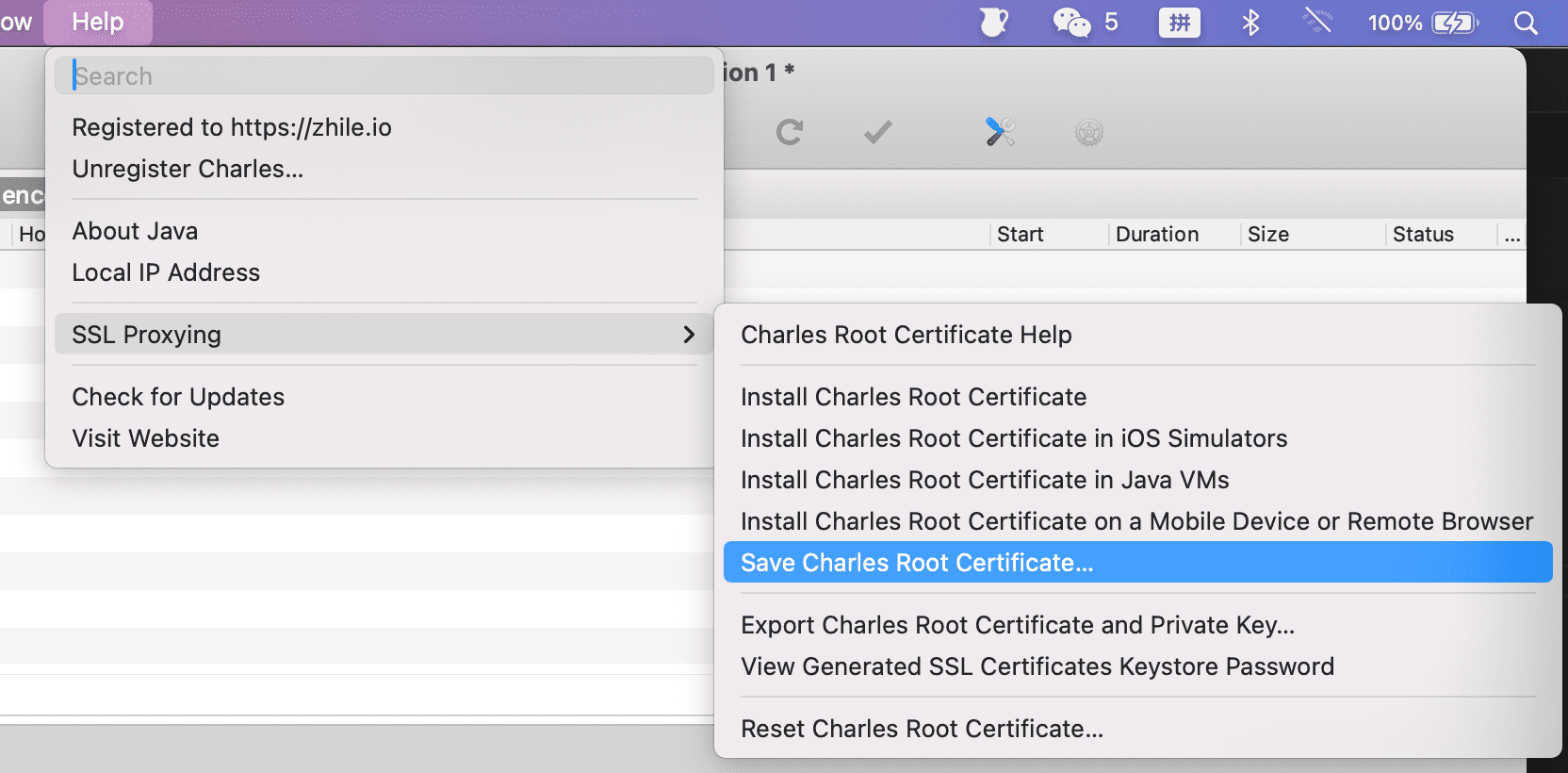Viewport: 1568px width, 773px height.
Task: Choose Export Charles Root Certificate and Private Key
Action: point(1018,625)
